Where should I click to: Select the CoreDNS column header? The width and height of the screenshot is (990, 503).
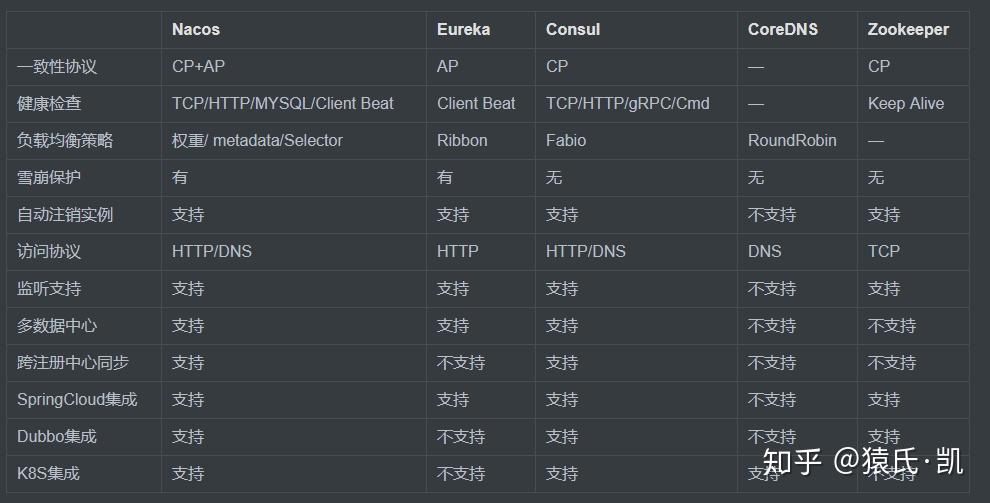783,30
